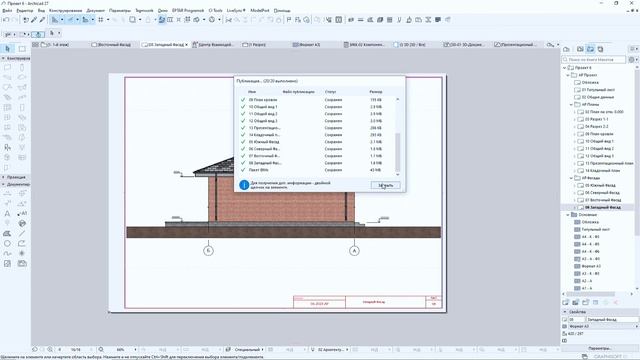Select 03 Разрез 1-1 layout
Image resolution: width=640 pixels, height=360 pixels.
pyautogui.click(x=596, y=119)
